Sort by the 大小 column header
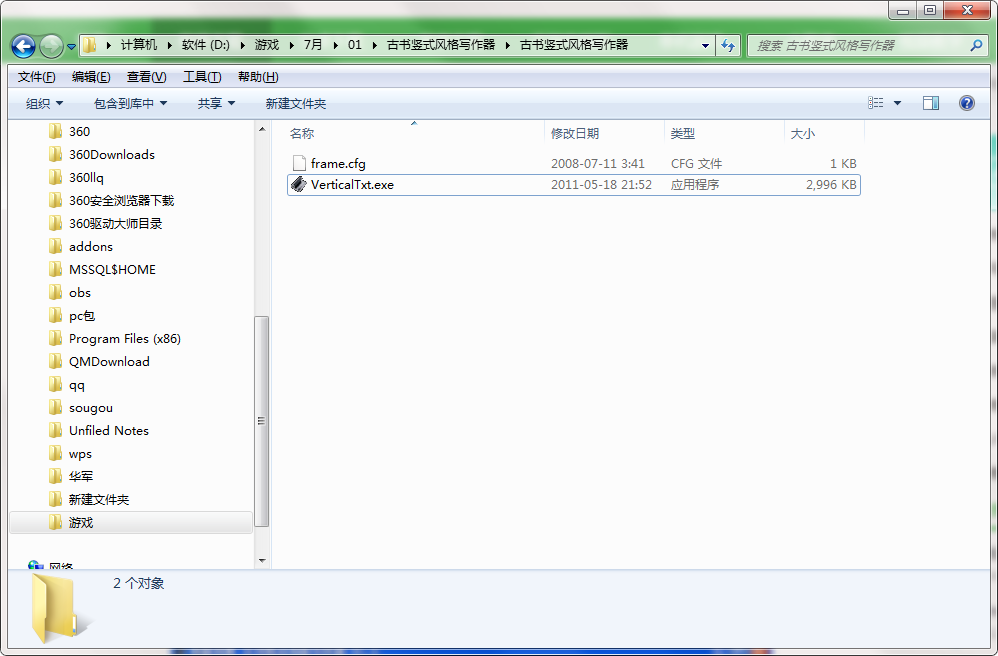Image resolution: width=998 pixels, height=656 pixels. [x=802, y=134]
